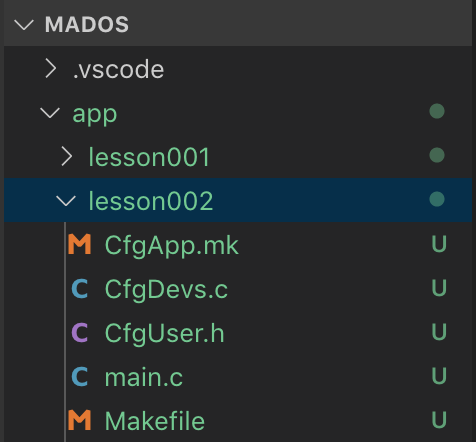
Task: Click the orange M icon beside CfgApp.mk
Action: (79, 244)
